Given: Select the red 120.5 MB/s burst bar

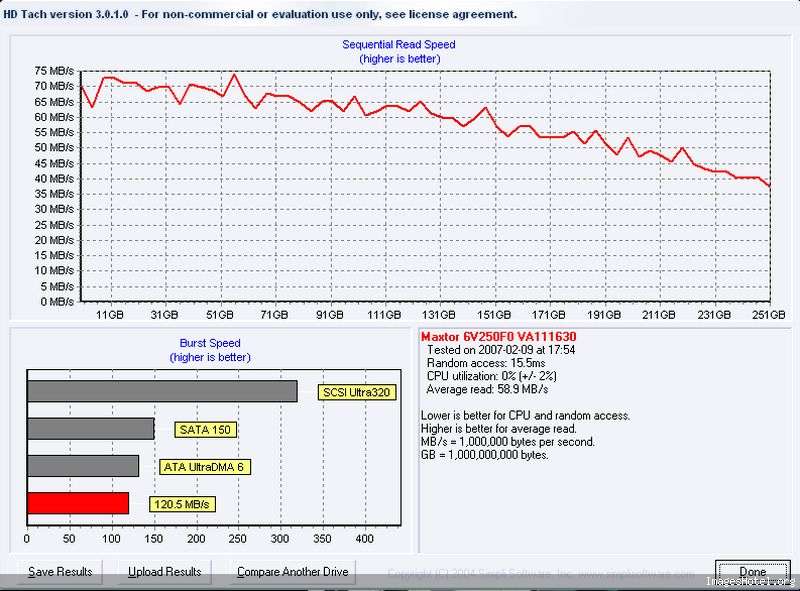Looking at the screenshot, I should [x=78, y=503].
